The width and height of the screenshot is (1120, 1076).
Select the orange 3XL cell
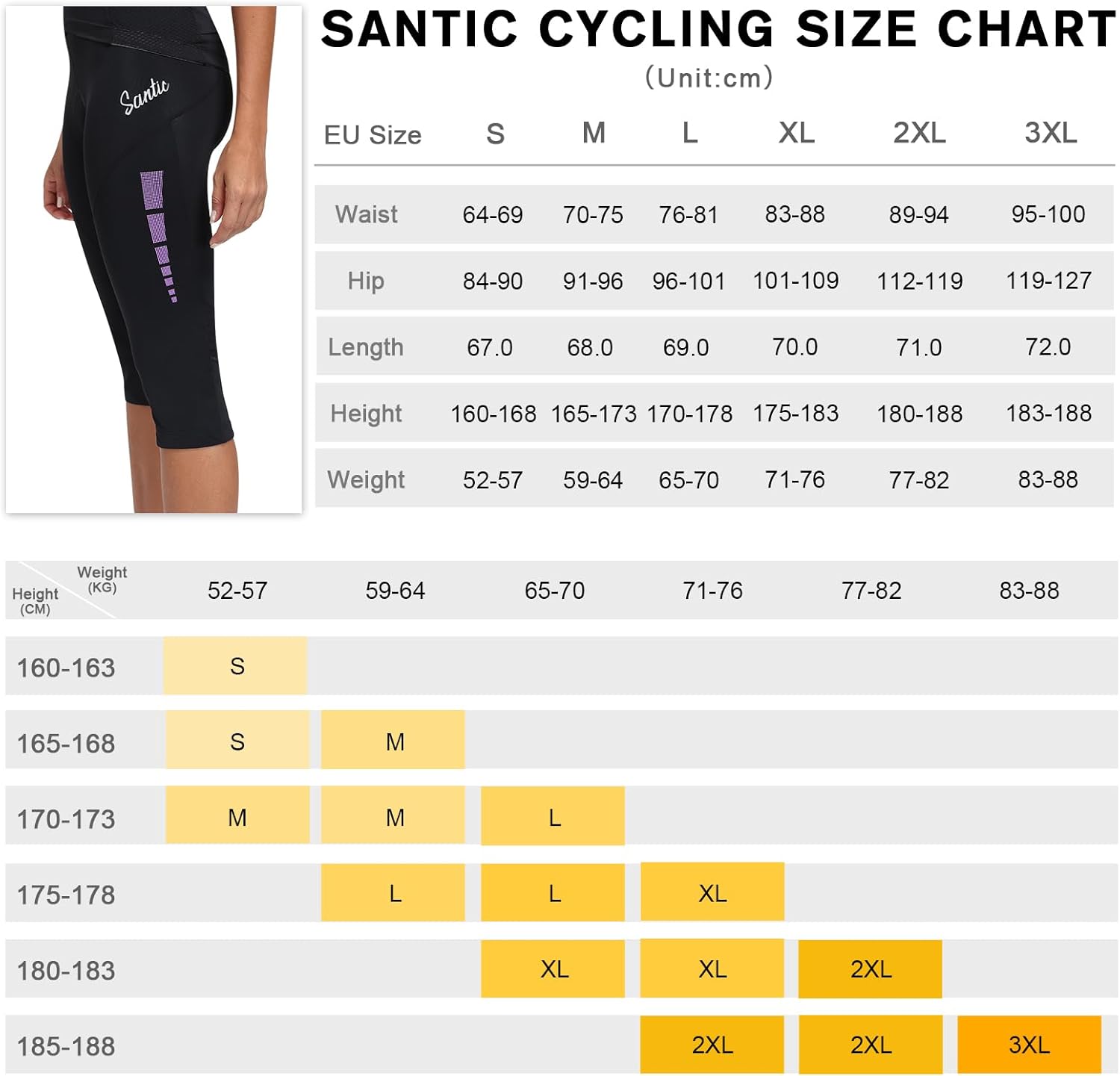coord(1029,1044)
